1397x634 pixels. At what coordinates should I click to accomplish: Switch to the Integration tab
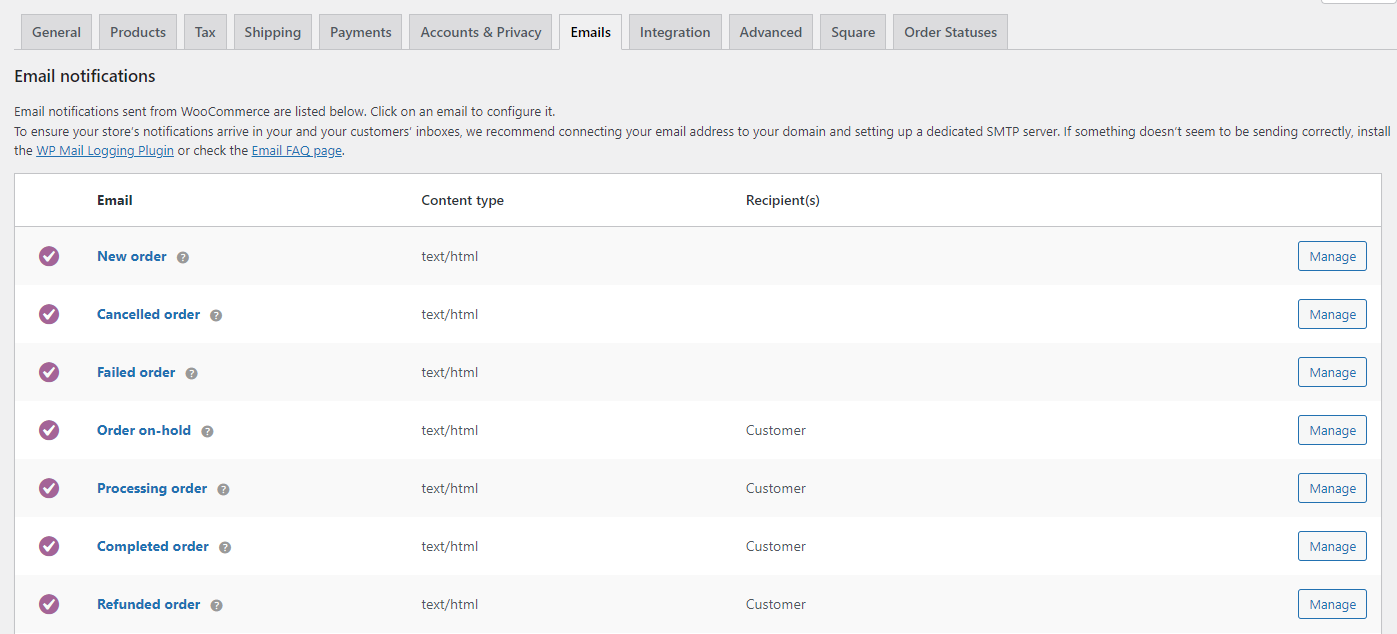[x=675, y=32]
